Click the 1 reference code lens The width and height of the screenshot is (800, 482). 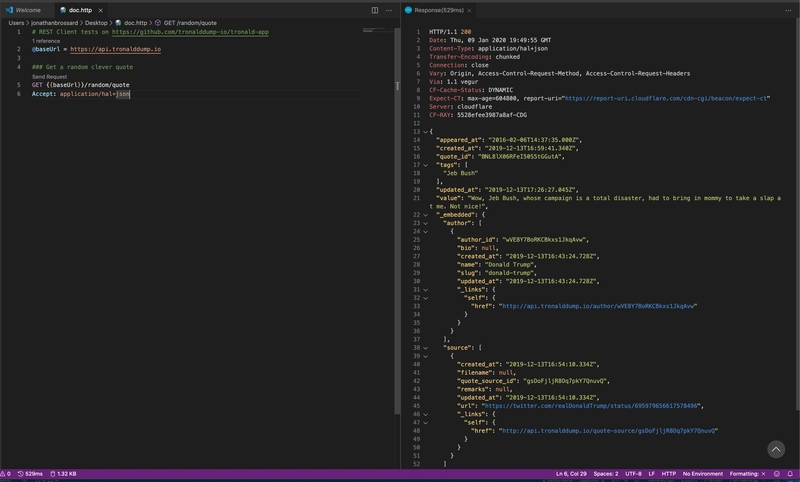[46, 41]
